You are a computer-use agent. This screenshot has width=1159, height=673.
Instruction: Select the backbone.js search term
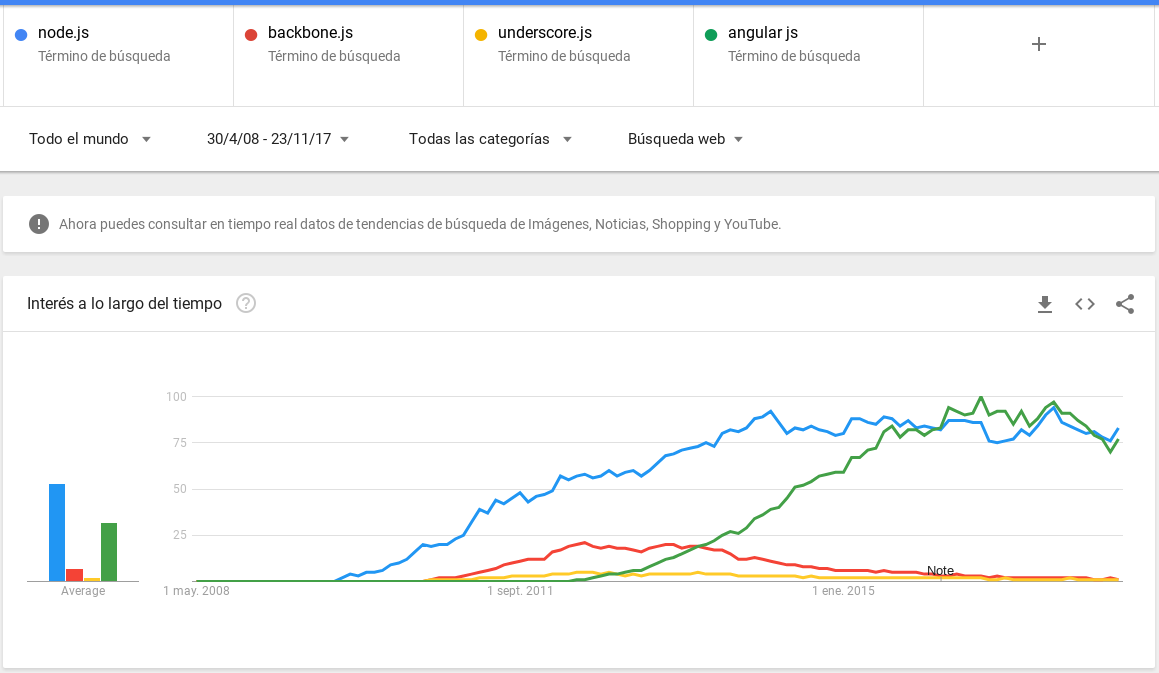point(310,33)
